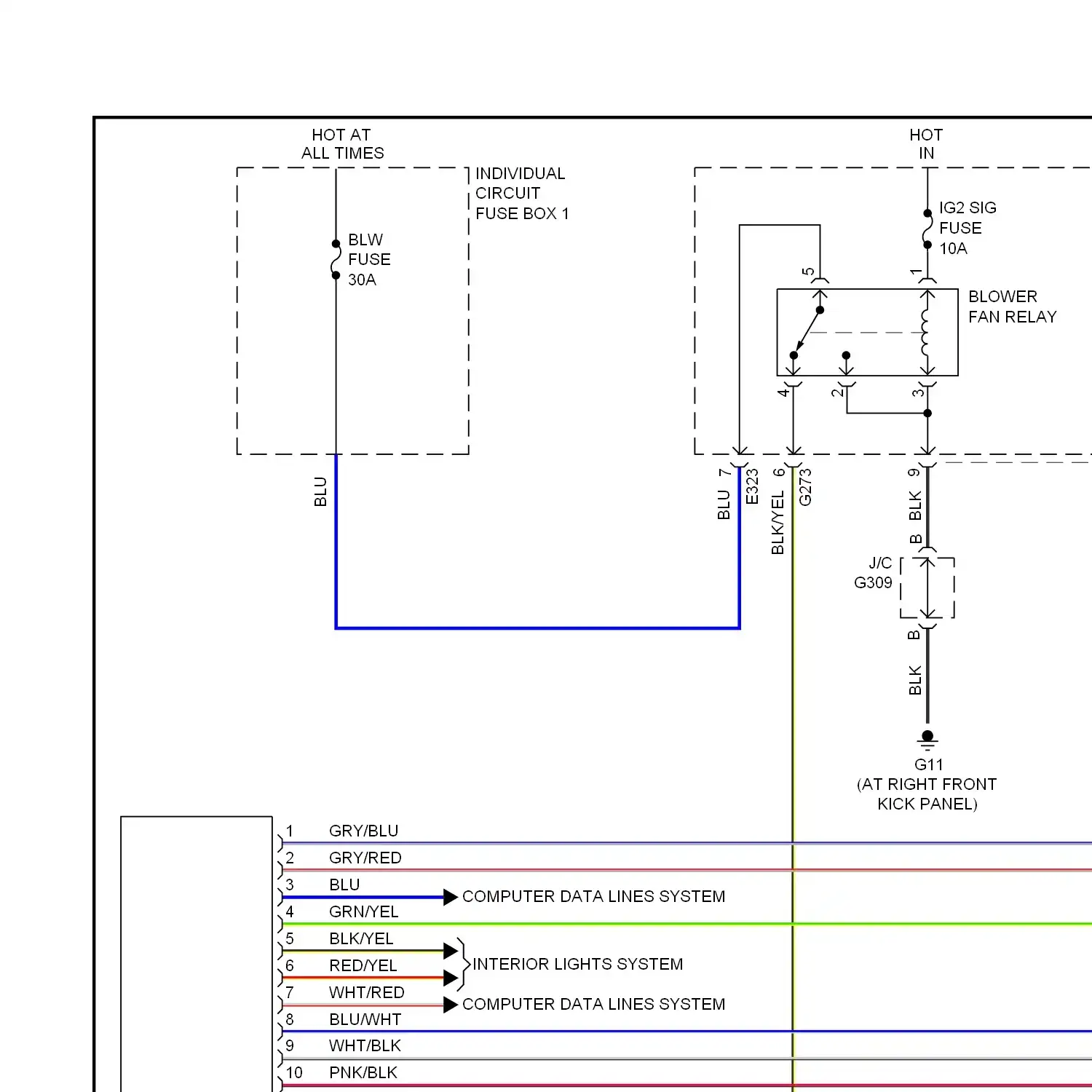Click the IG2 SIG FUSE 10A label
Viewport: 1092px width, 1092px height.
[968, 228]
